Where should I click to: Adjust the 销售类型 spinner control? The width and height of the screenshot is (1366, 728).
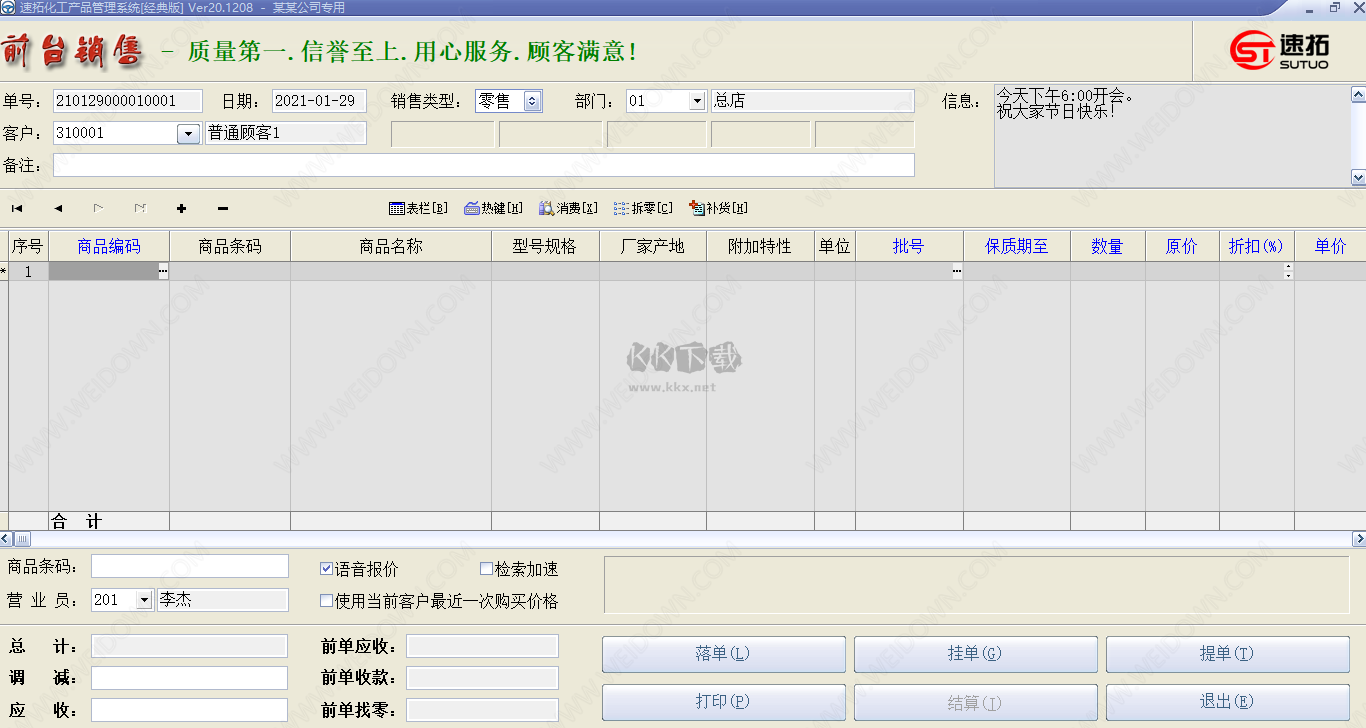[533, 100]
